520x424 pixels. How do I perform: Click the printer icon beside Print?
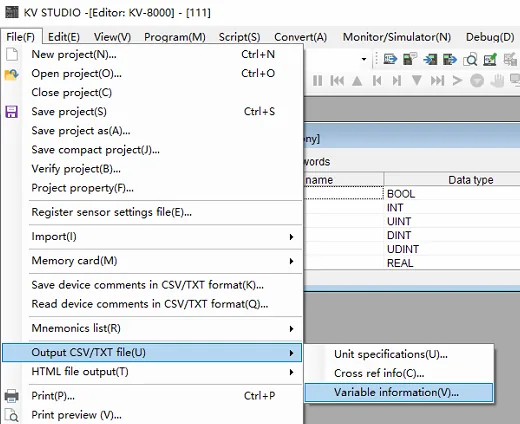click(12, 396)
